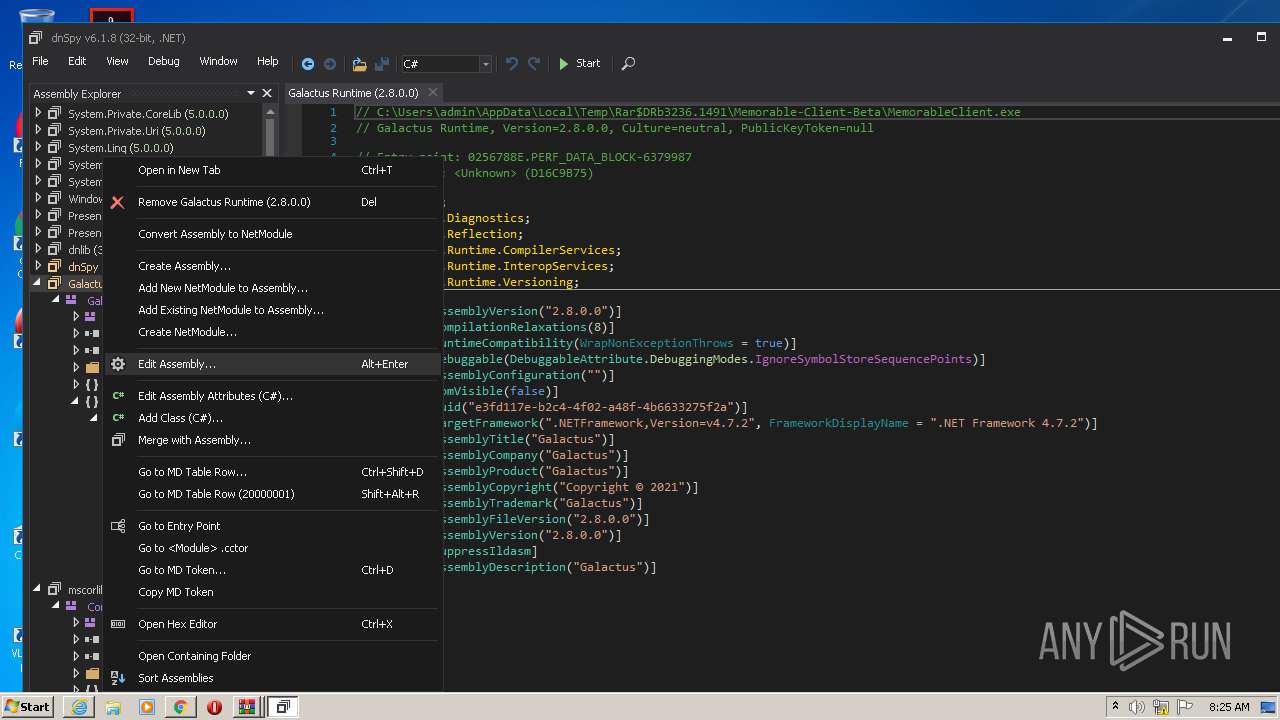Screen dimensions: 1280x720
Task: Choose Edit Assembly... entry
Action: click(x=273, y=364)
